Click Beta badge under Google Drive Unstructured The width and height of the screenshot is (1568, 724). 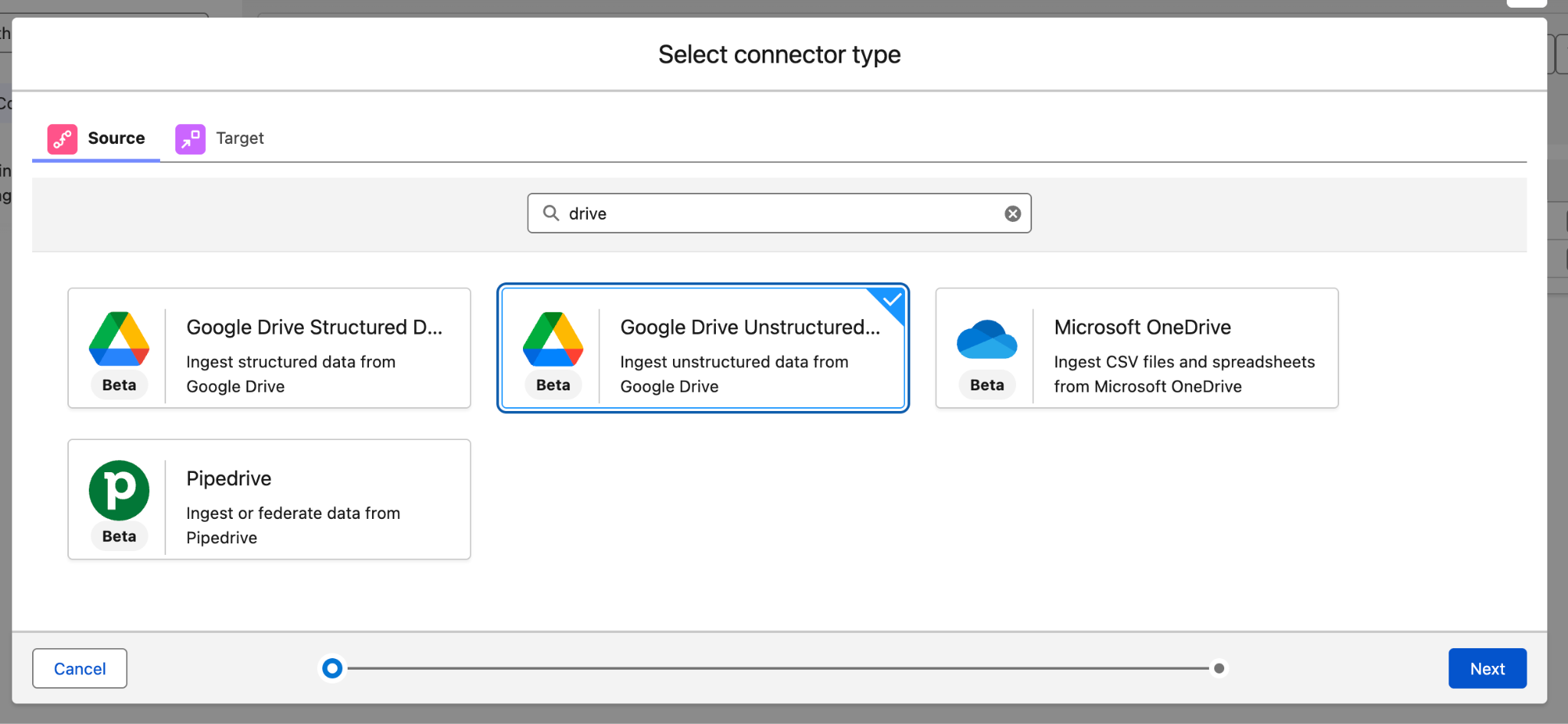pos(553,385)
